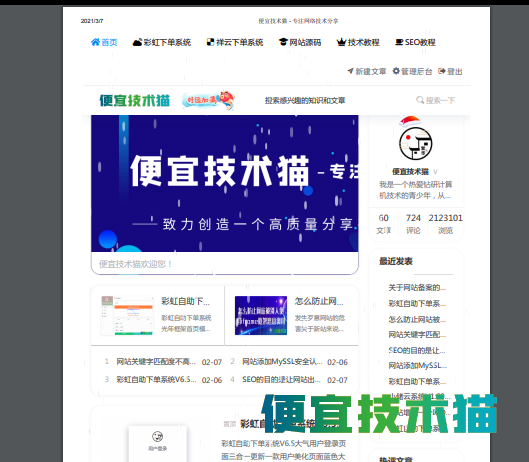
Task: Open list item 彩虹自助下单系统V6.5...
Action: (156, 380)
